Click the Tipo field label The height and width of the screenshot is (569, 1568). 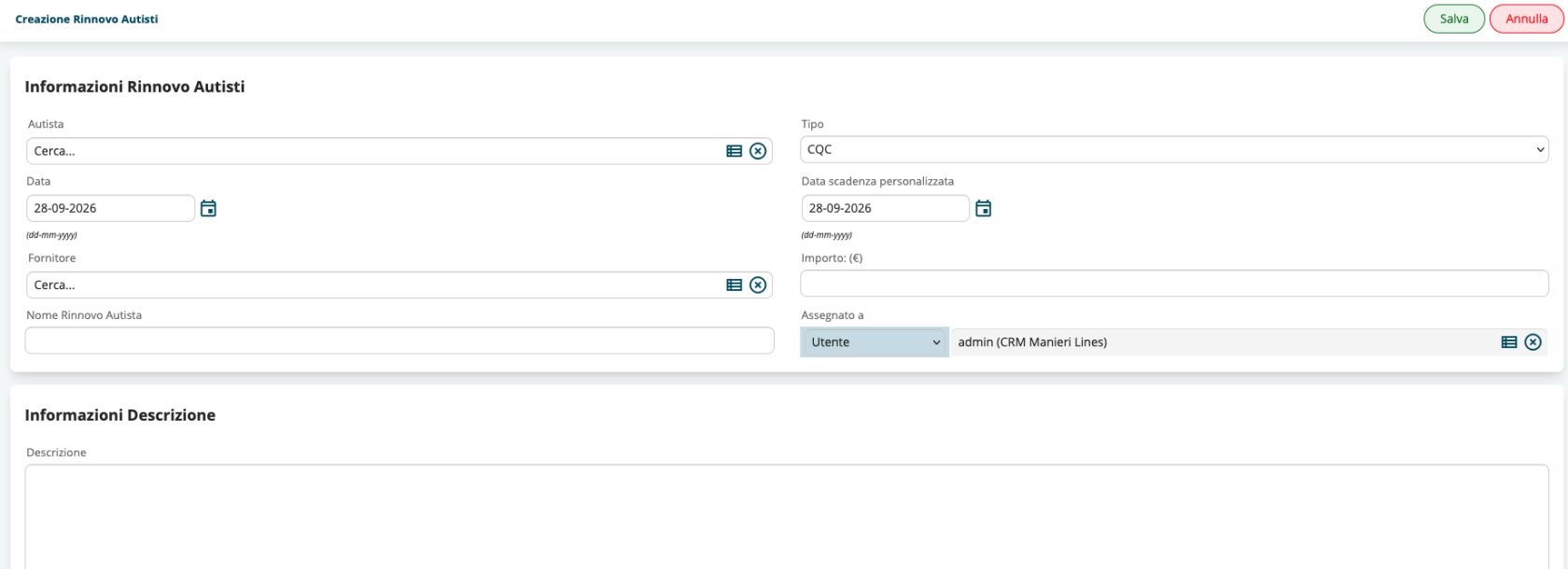click(812, 124)
